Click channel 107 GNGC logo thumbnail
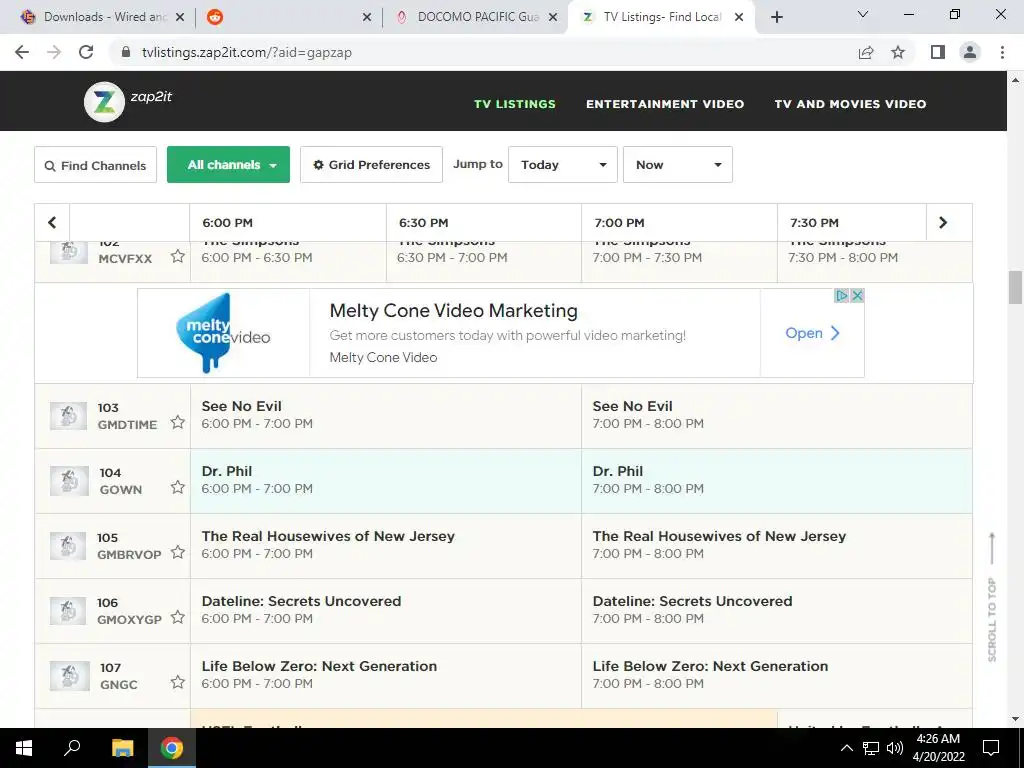 point(69,676)
